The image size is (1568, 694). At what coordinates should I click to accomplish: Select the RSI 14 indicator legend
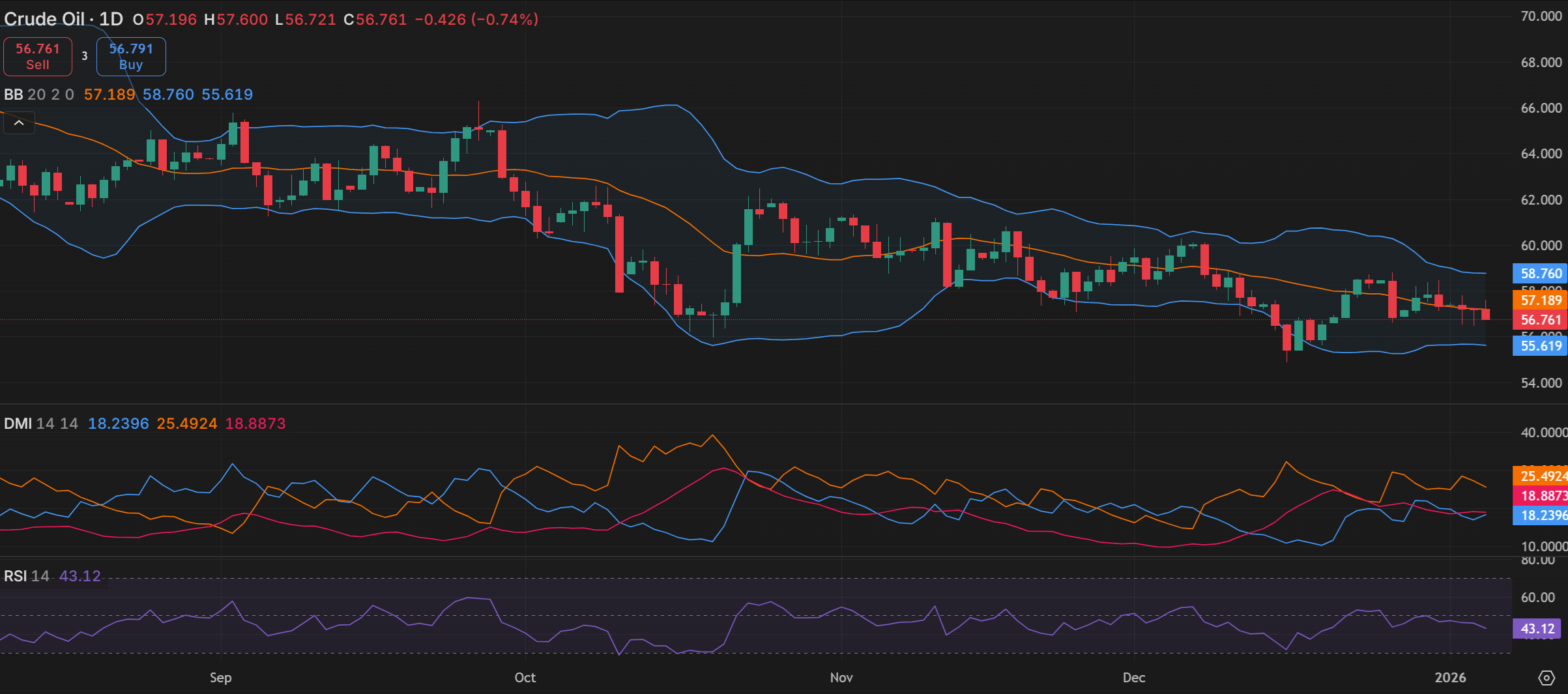click(26, 576)
